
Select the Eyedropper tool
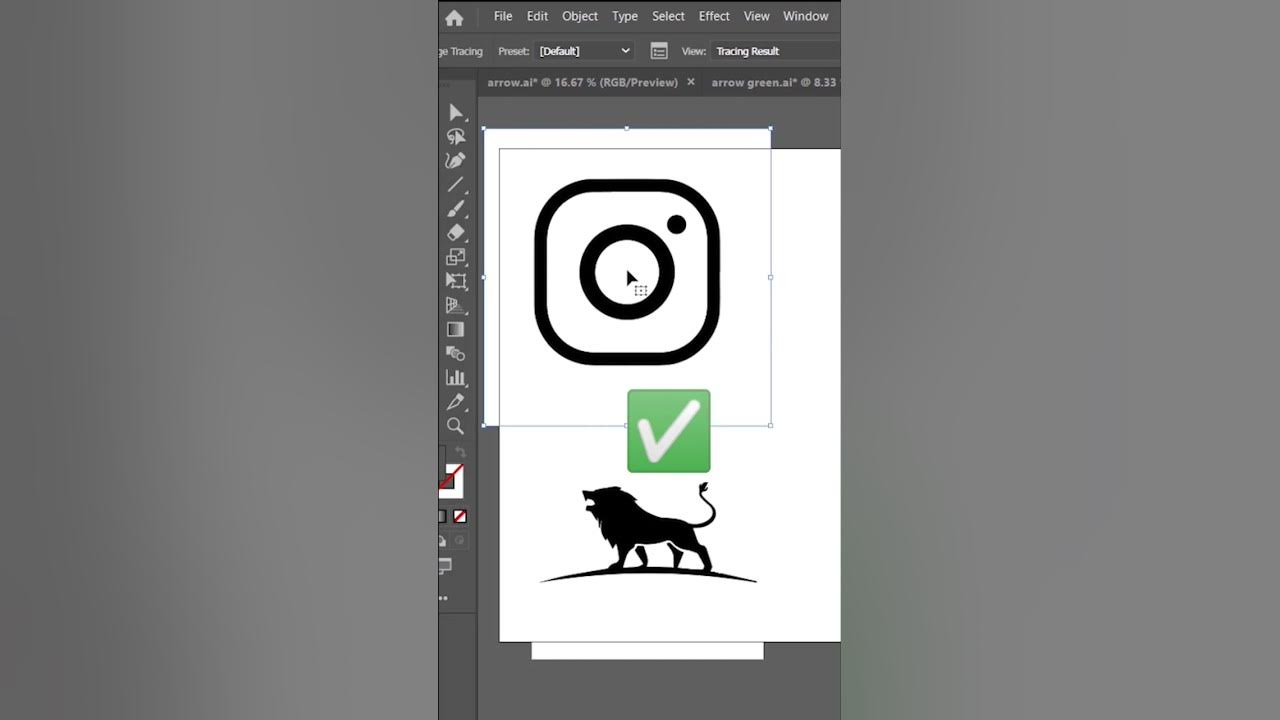(x=456, y=402)
